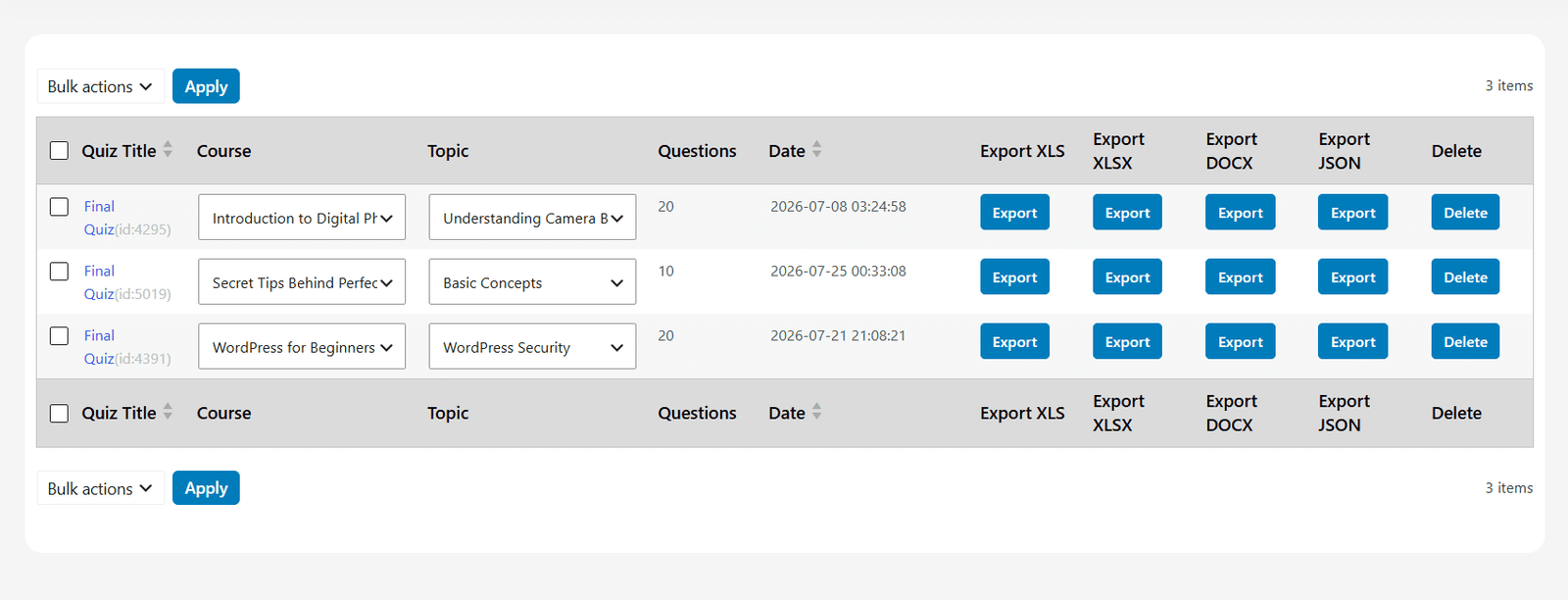Image resolution: width=1568 pixels, height=600 pixels.
Task: Select the checkbox for quiz id:5019
Action: click(60, 272)
